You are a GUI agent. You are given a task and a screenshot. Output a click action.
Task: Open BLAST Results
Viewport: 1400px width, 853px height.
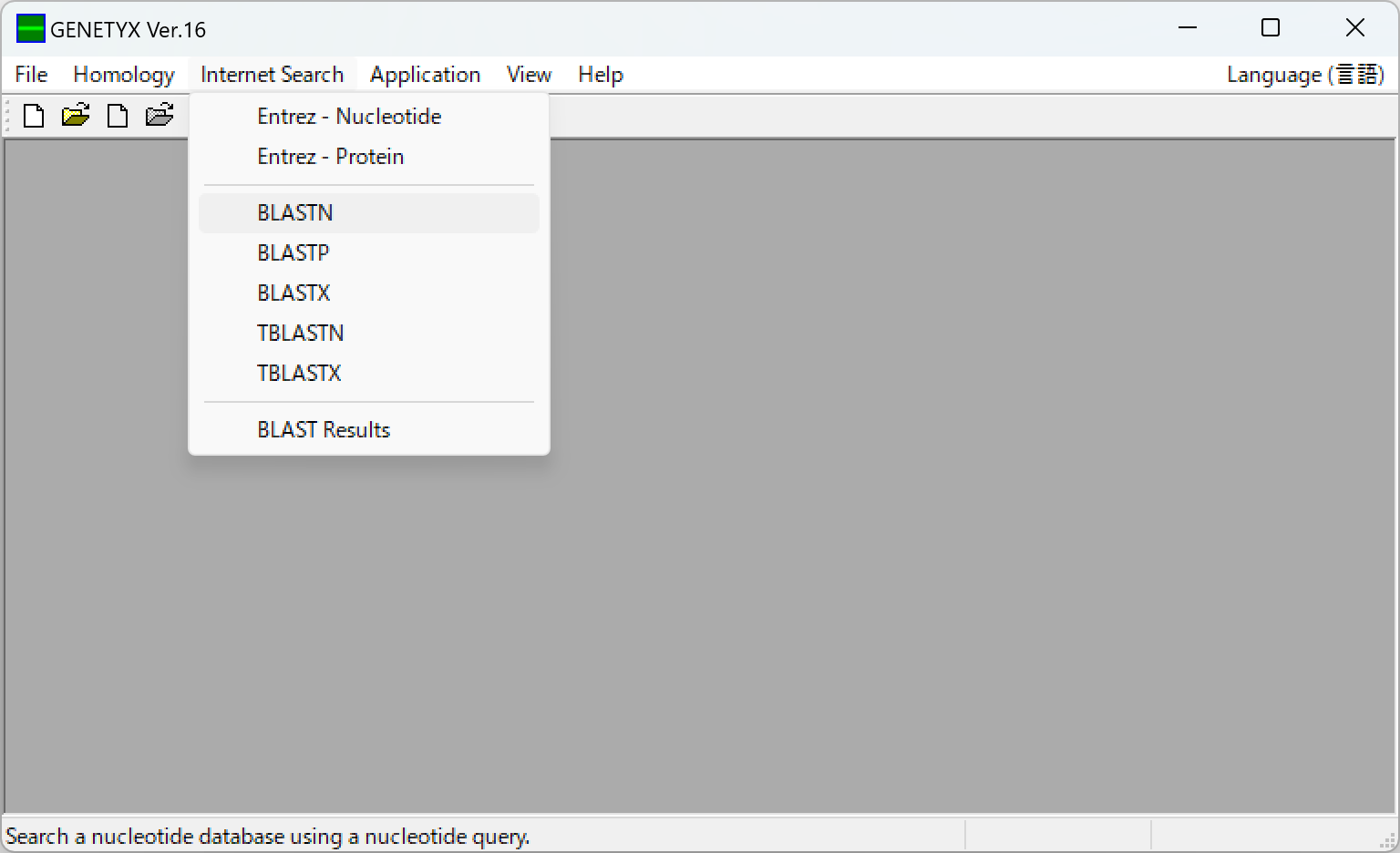click(x=369, y=430)
